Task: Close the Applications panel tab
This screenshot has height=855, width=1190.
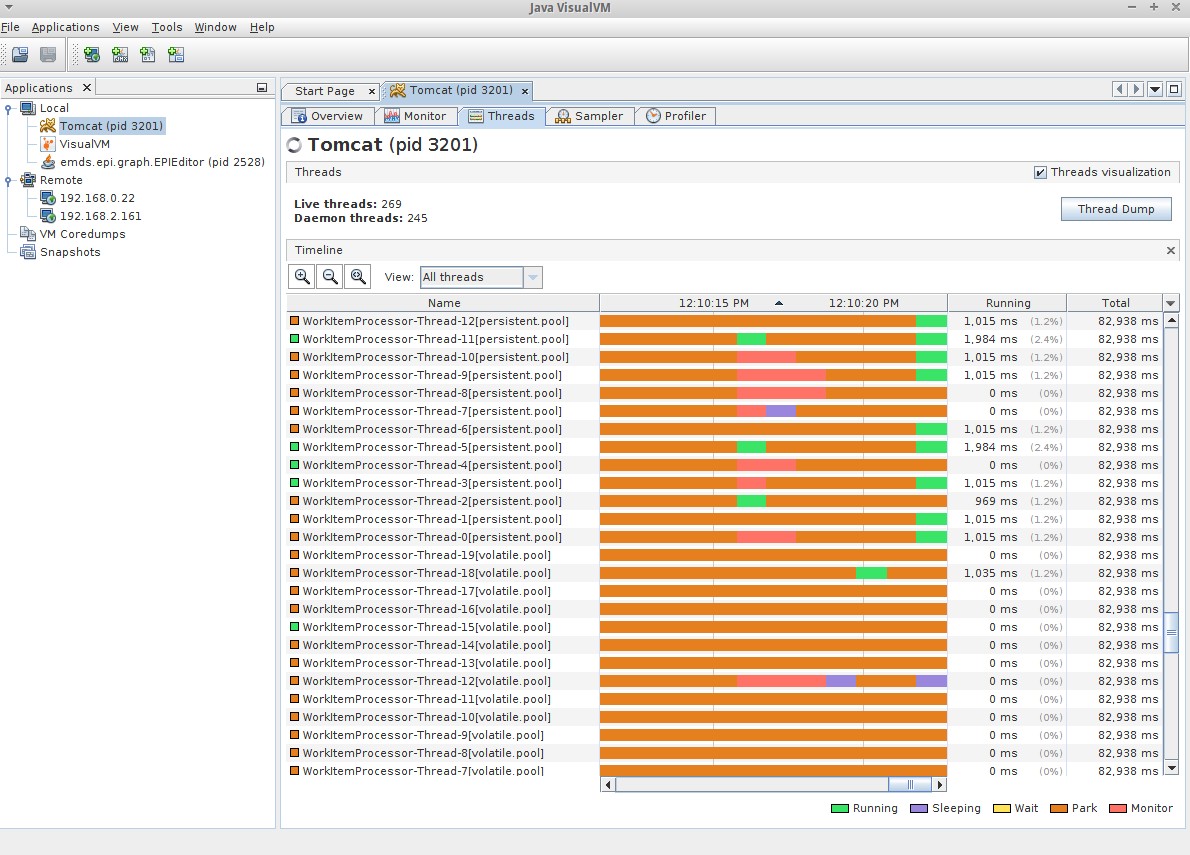Action: coord(87,87)
